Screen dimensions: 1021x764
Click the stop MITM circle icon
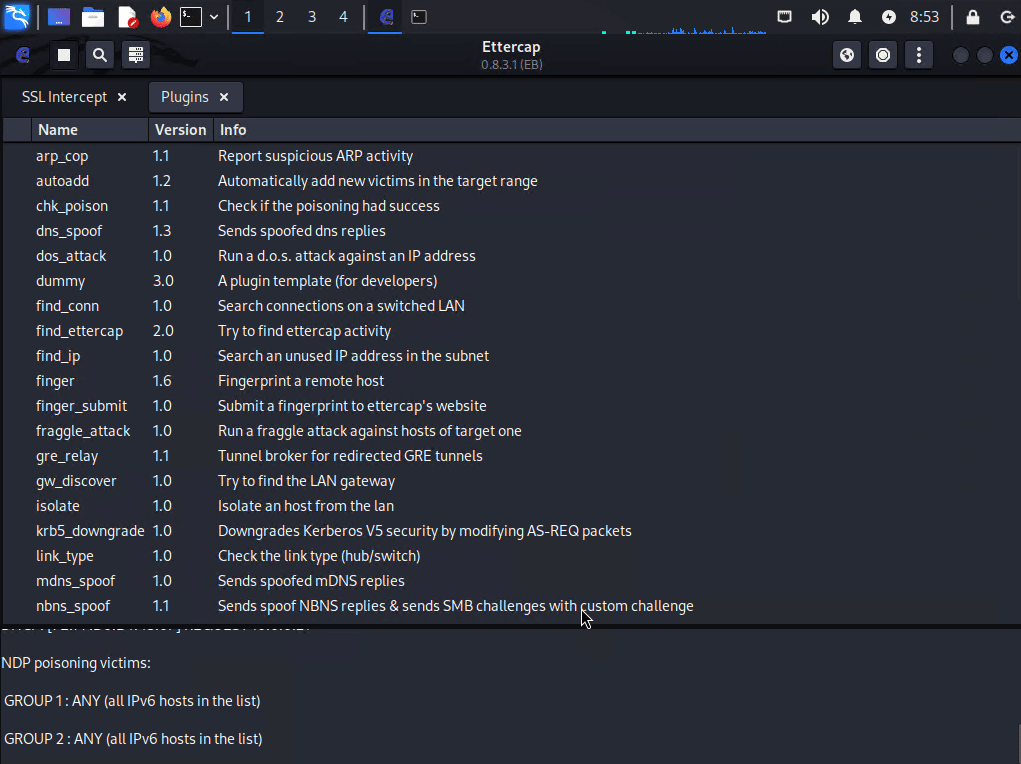[883, 55]
